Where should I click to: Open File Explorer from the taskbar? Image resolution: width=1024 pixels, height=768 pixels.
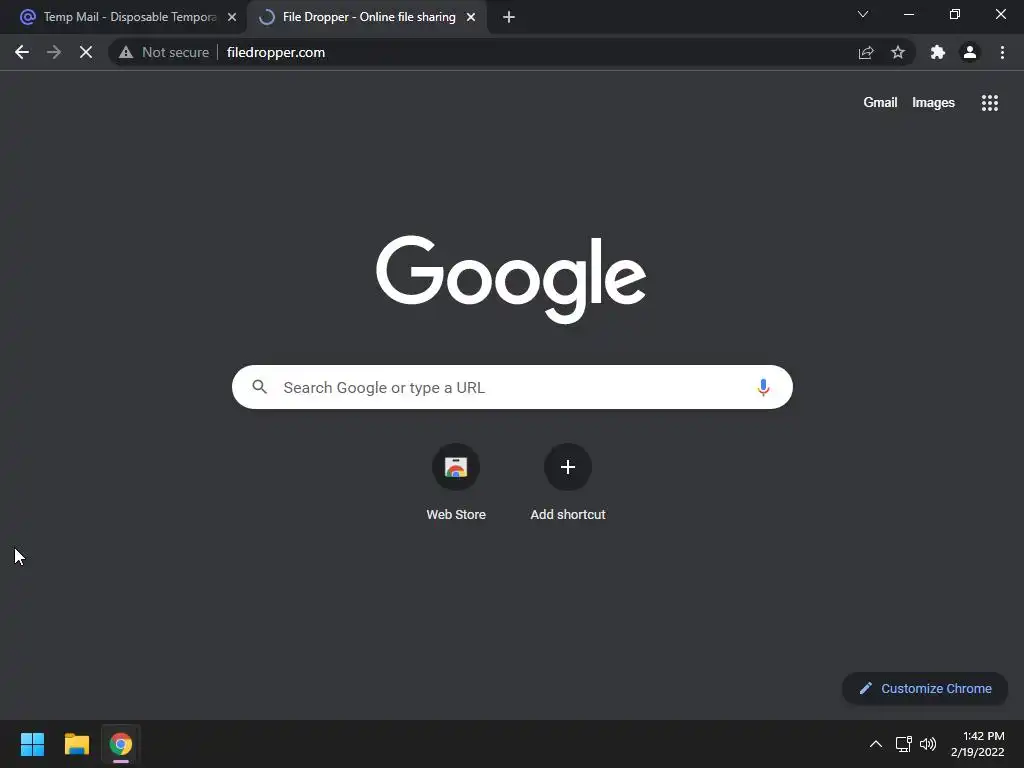click(x=76, y=744)
